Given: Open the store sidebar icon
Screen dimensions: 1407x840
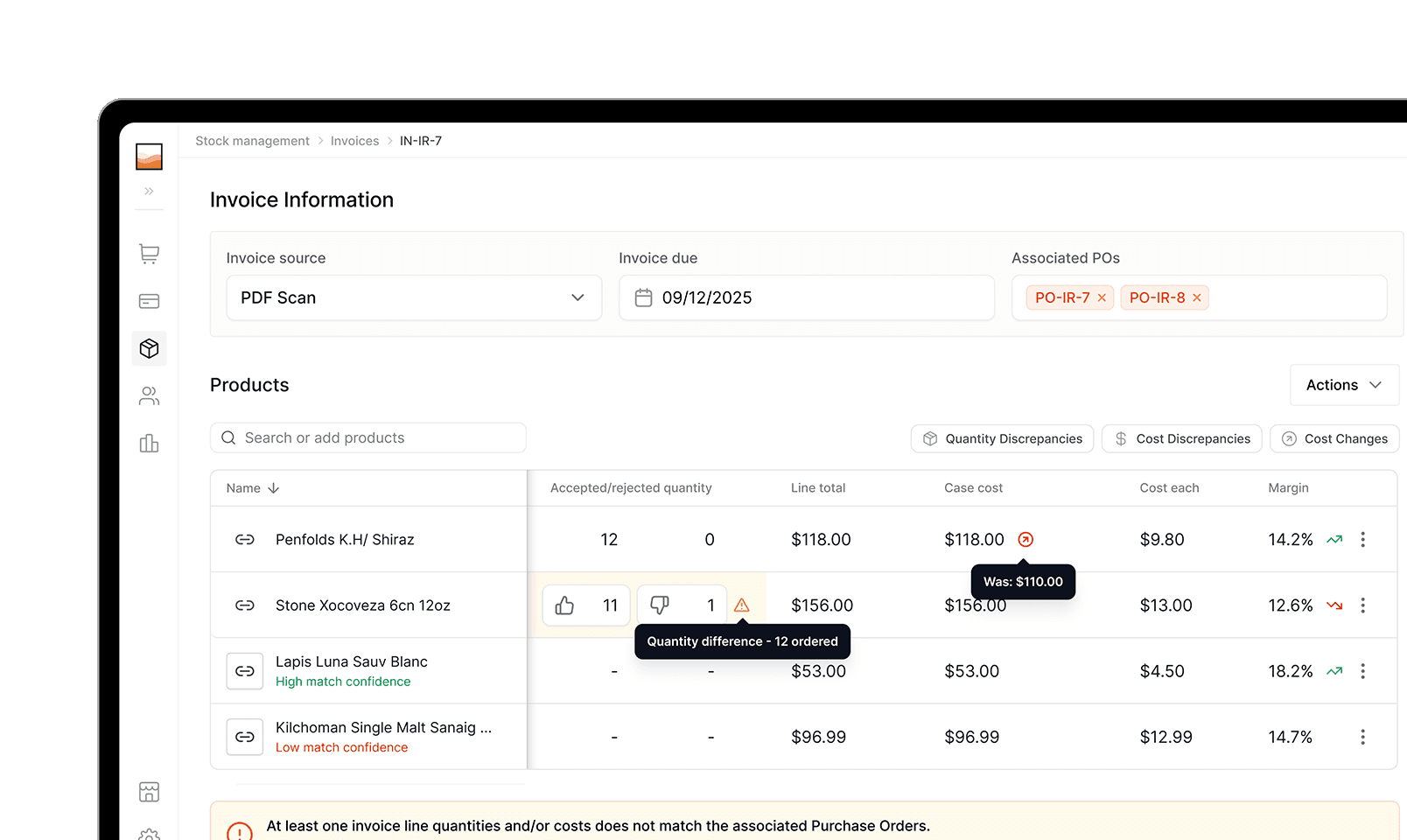Looking at the screenshot, I should coord(149,792).
